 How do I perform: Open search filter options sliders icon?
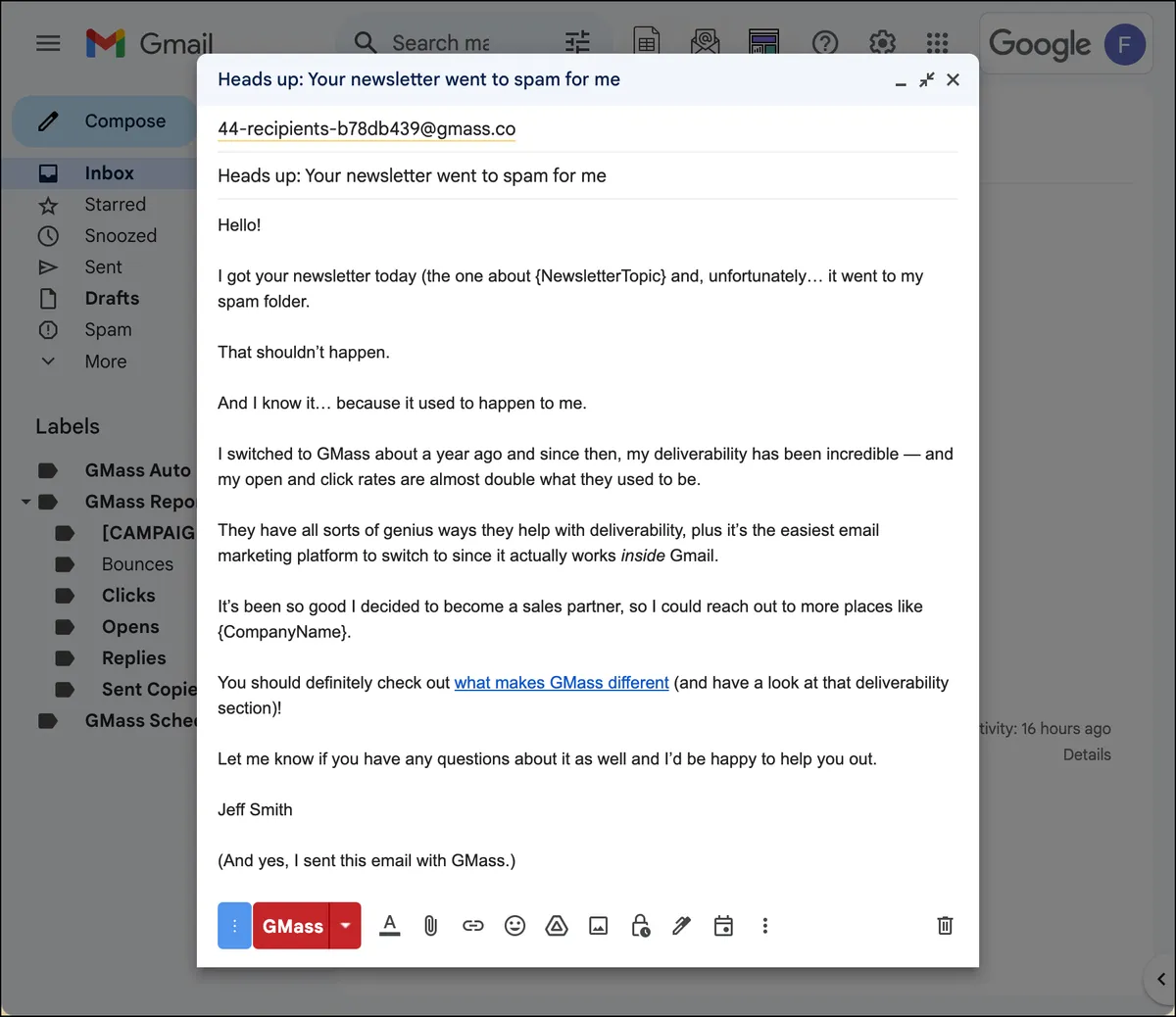[x=578, y=42]
